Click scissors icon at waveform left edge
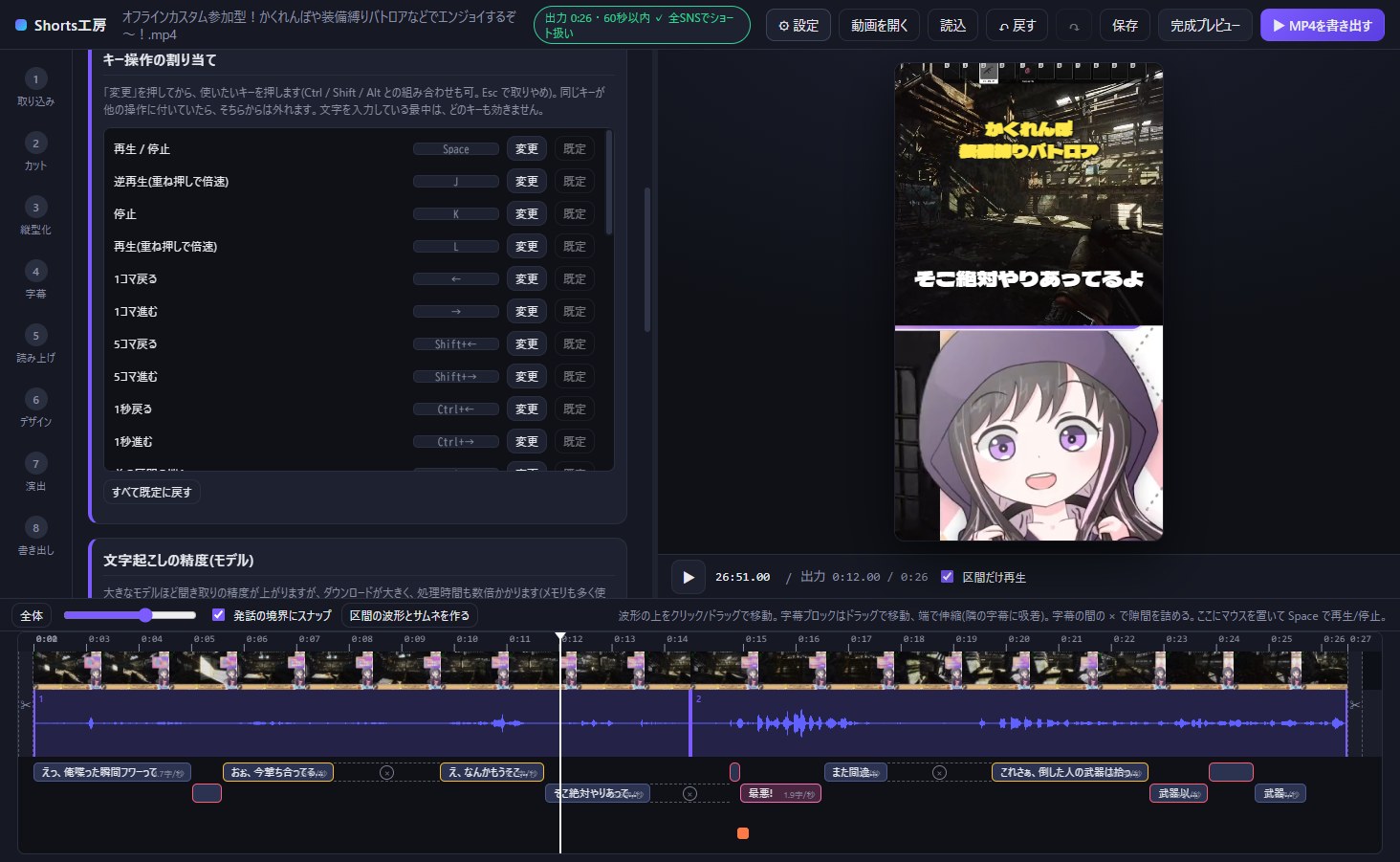 (26, 704)
